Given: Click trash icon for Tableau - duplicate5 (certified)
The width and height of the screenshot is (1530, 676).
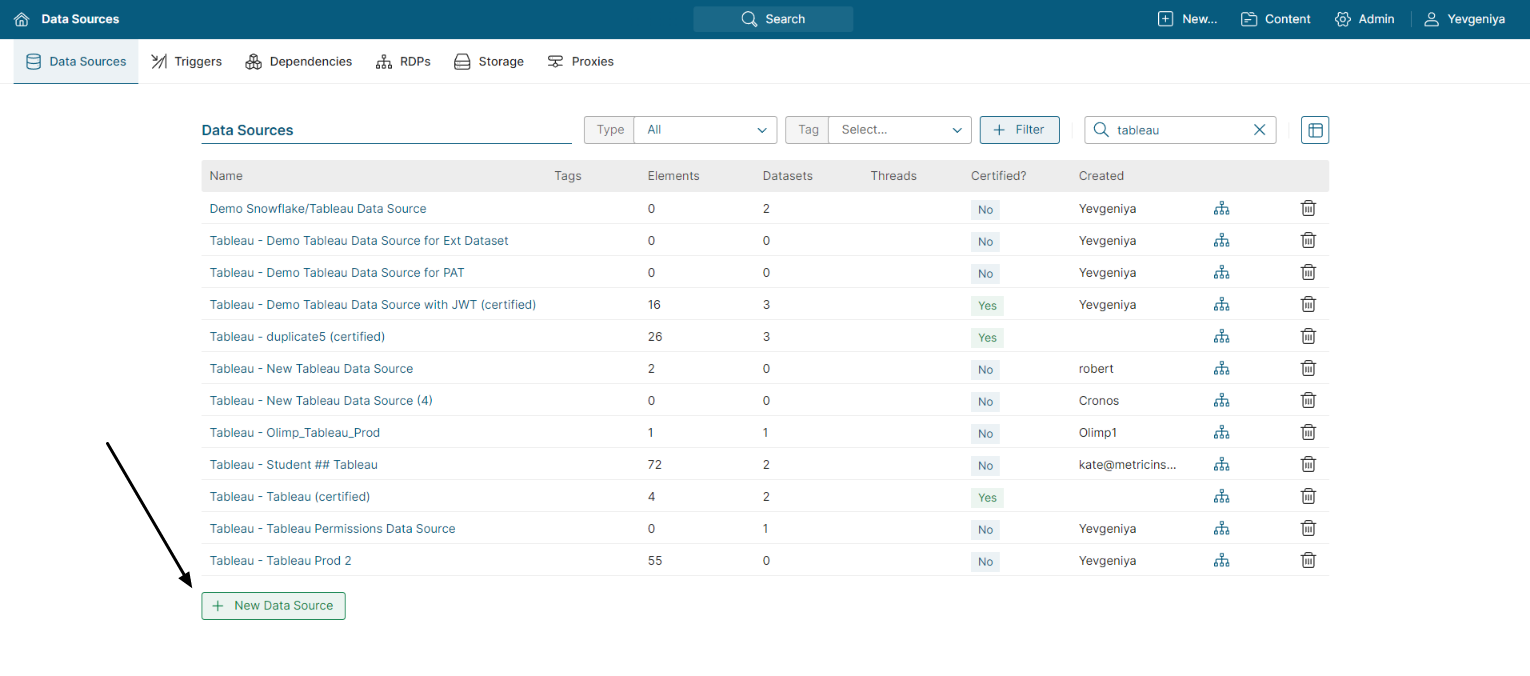Looking at the screenshot, I should point(1307,336).
